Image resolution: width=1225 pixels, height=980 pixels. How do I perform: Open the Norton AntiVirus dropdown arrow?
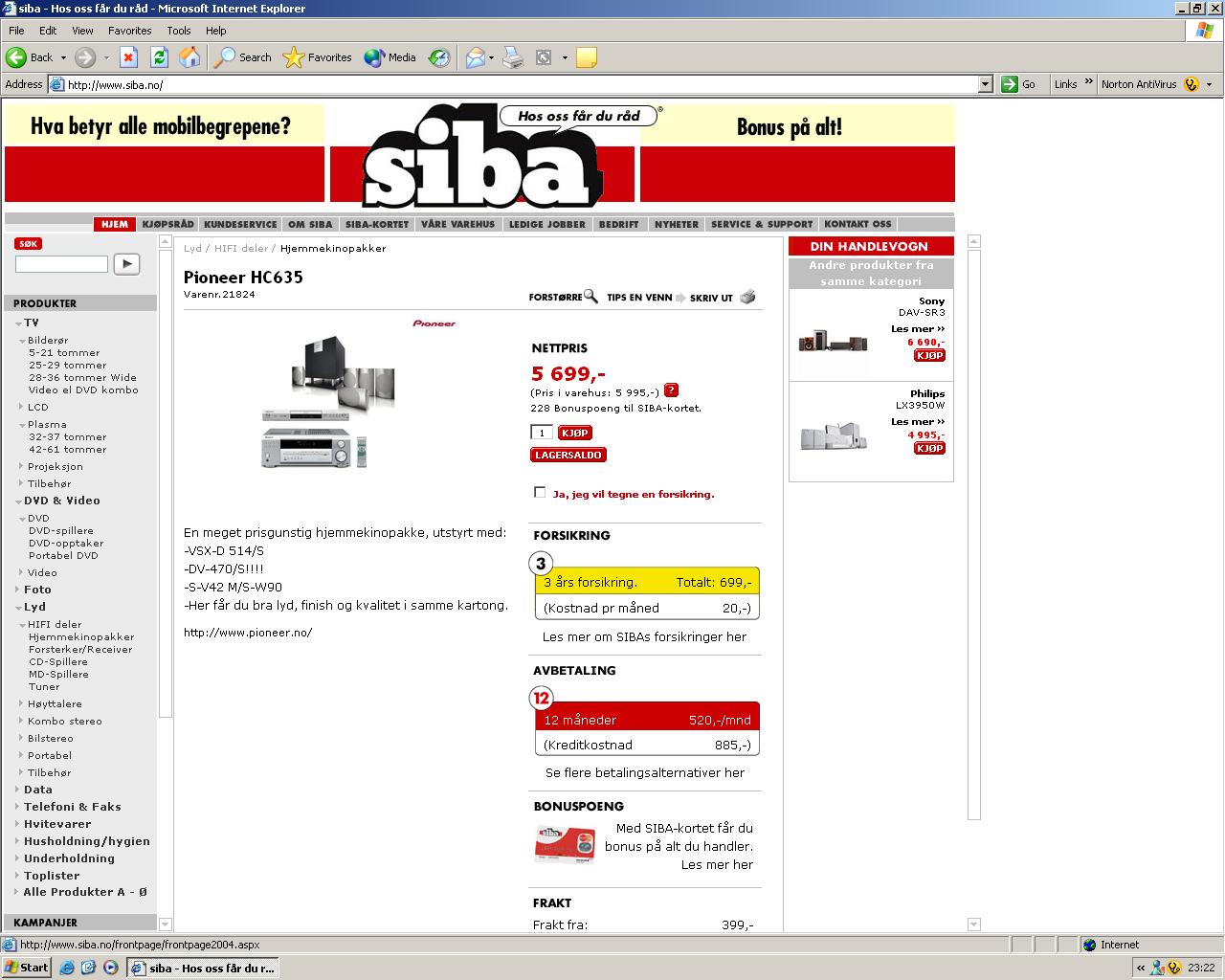point(1209,84)
